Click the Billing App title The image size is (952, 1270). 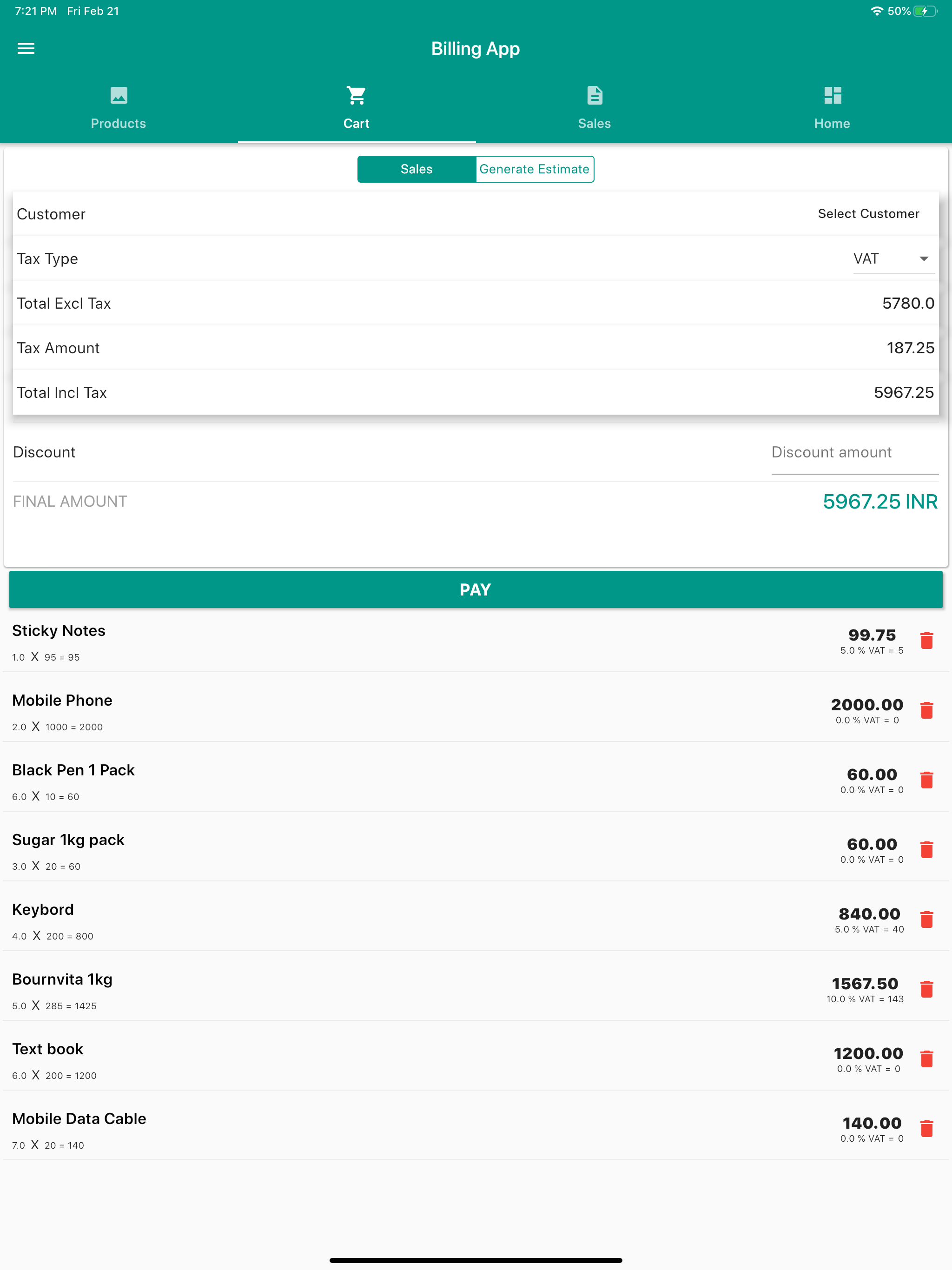pos(476,49)
